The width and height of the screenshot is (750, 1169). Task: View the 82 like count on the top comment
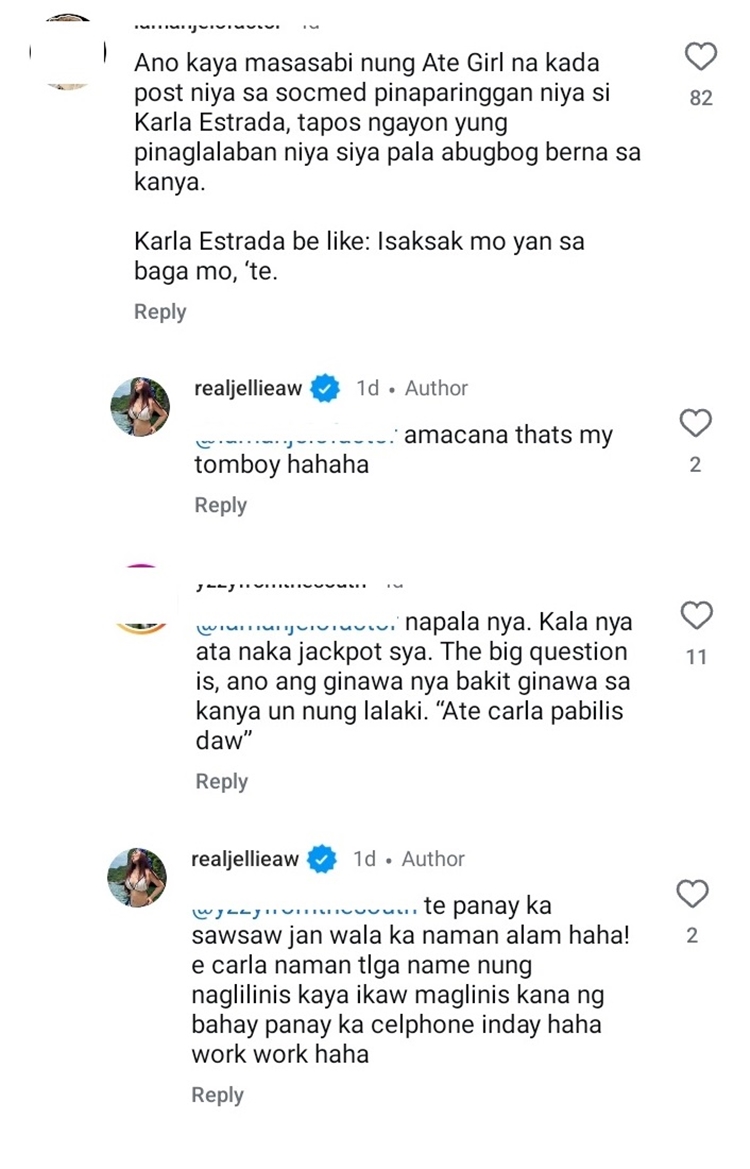pos(700,97)
